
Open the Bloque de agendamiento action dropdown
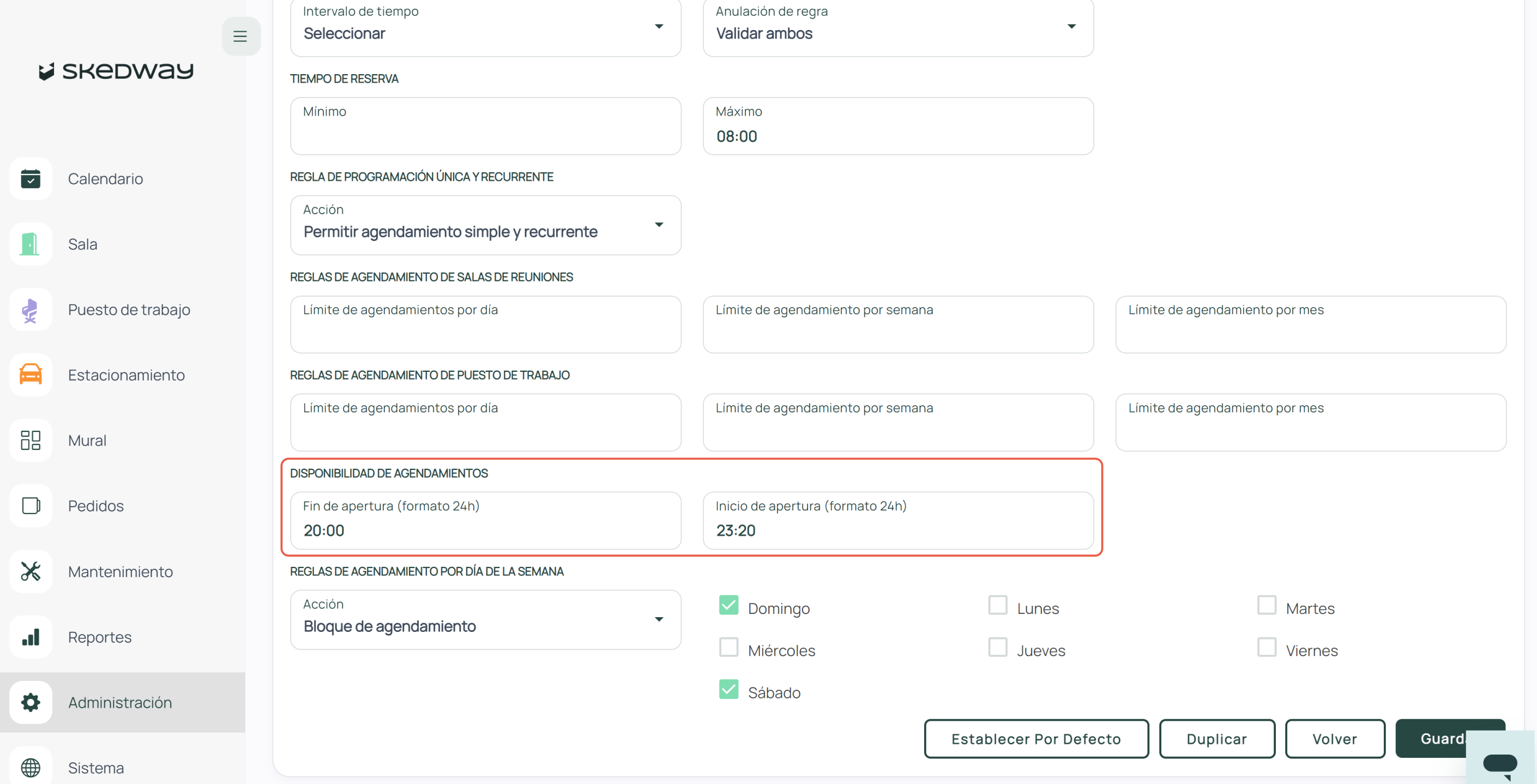pyautogui.click(x=485, y=619)
